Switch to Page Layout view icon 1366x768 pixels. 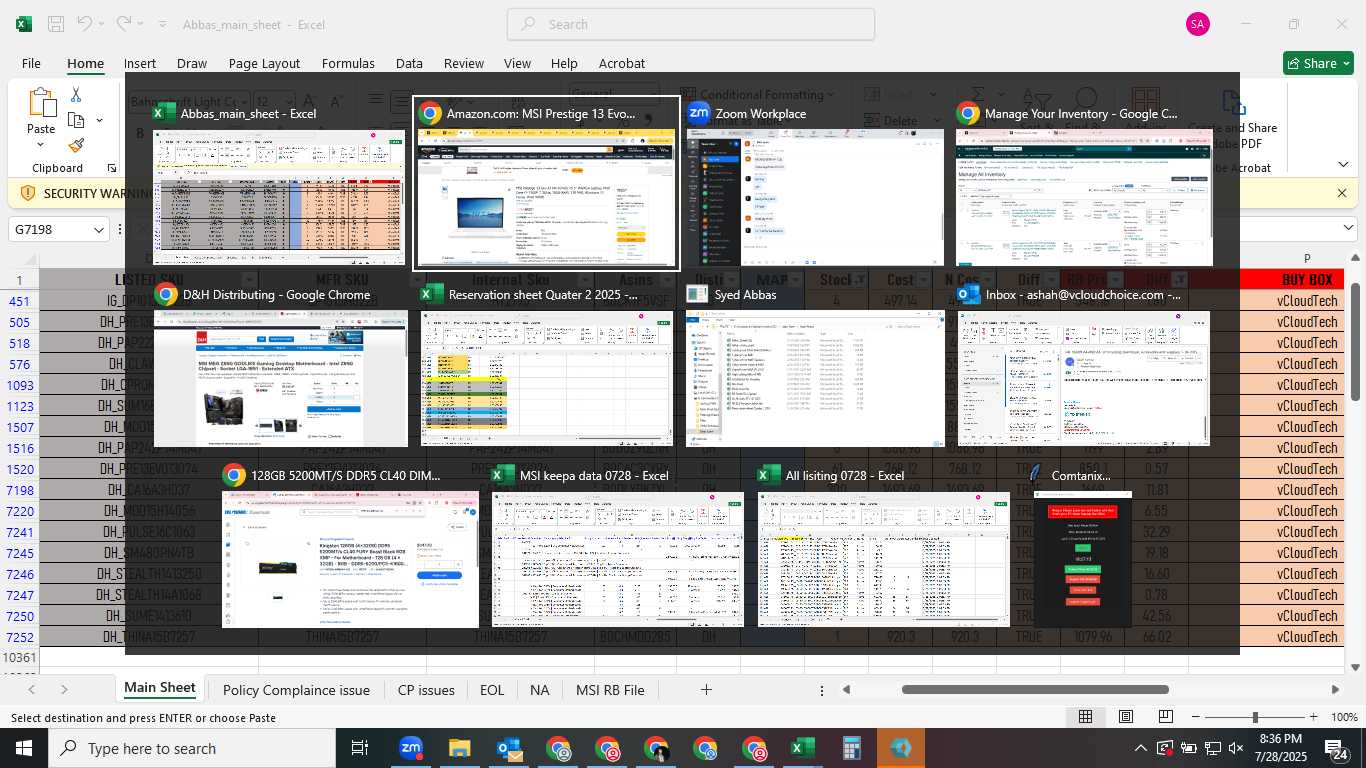pyautogui.click(x=1126, y=717)
